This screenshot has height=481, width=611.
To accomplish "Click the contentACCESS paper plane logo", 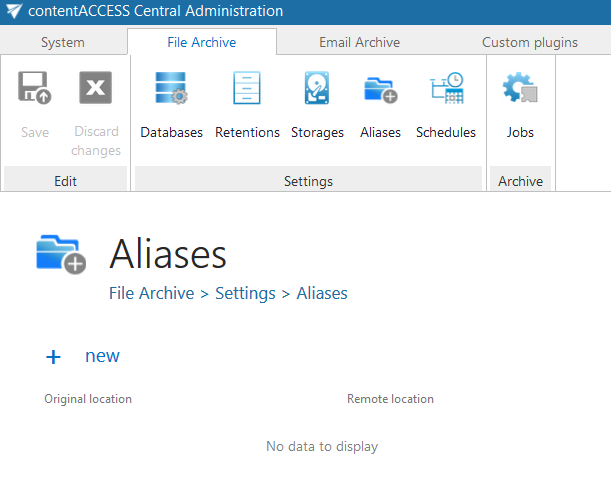I will (14, 11).
